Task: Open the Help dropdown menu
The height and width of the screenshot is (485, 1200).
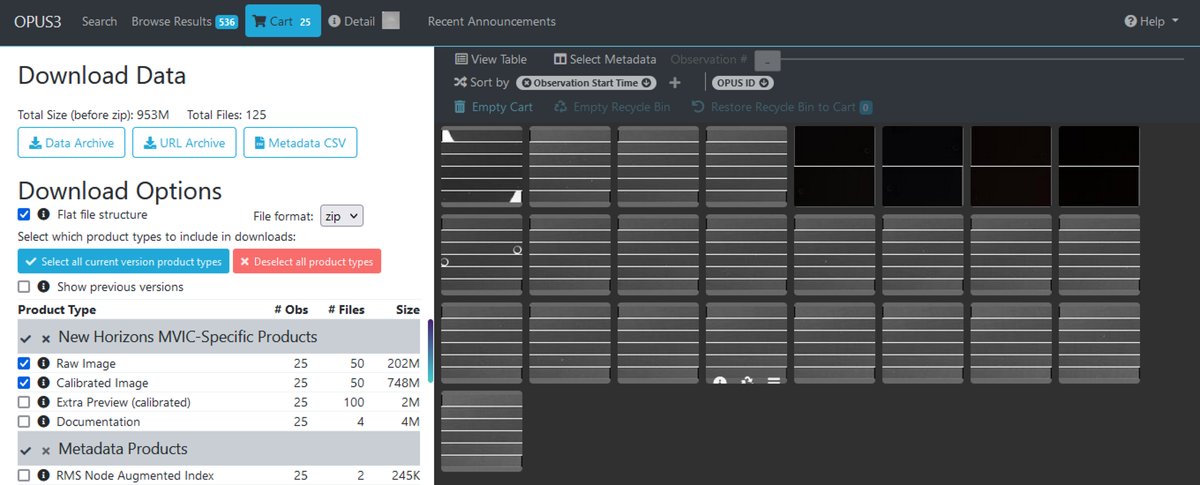Action: coord(1151,21)
